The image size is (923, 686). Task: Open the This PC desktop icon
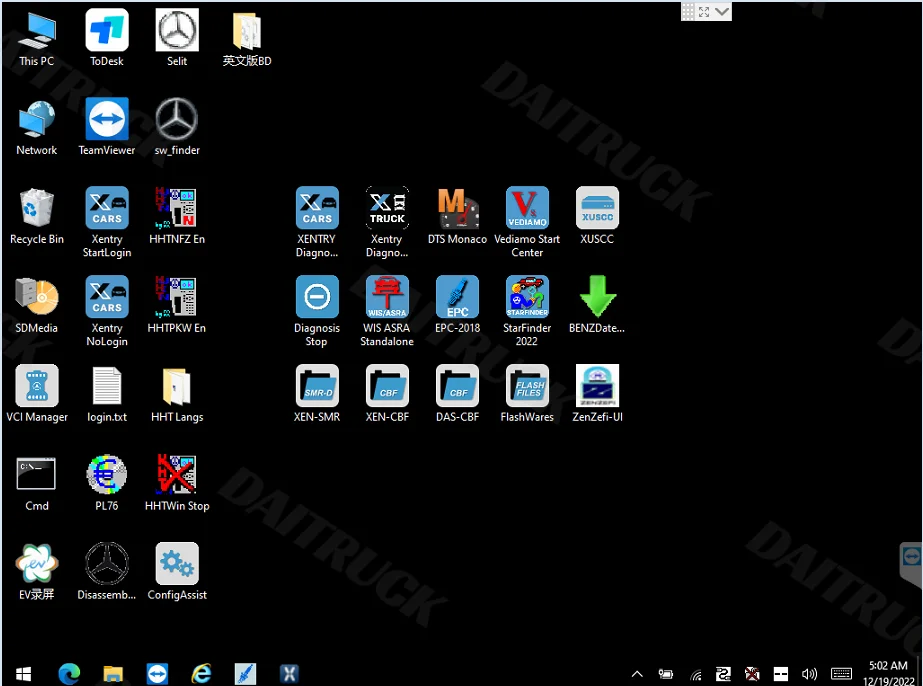coord(36,38)
